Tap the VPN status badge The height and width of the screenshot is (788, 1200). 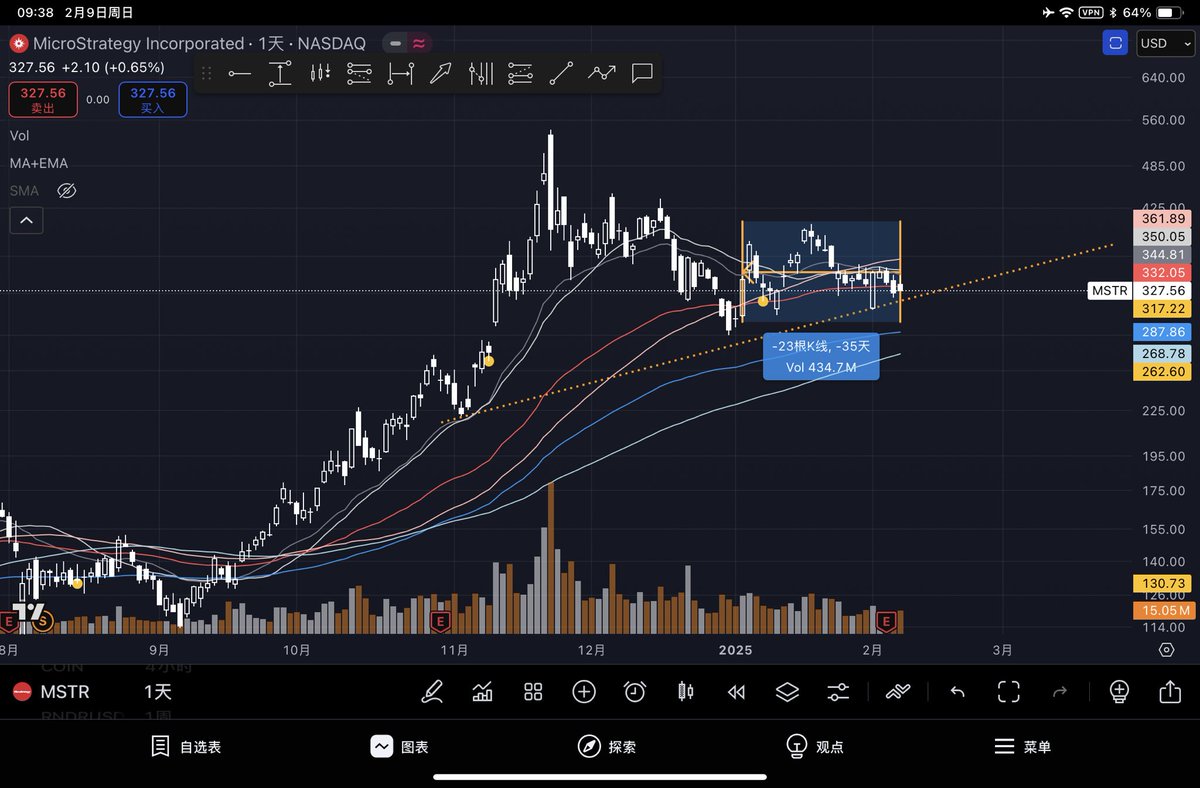(1090, 12)
